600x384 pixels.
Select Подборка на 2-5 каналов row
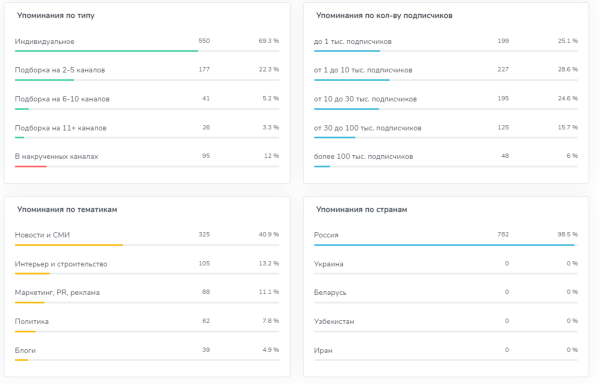(147, 73)
